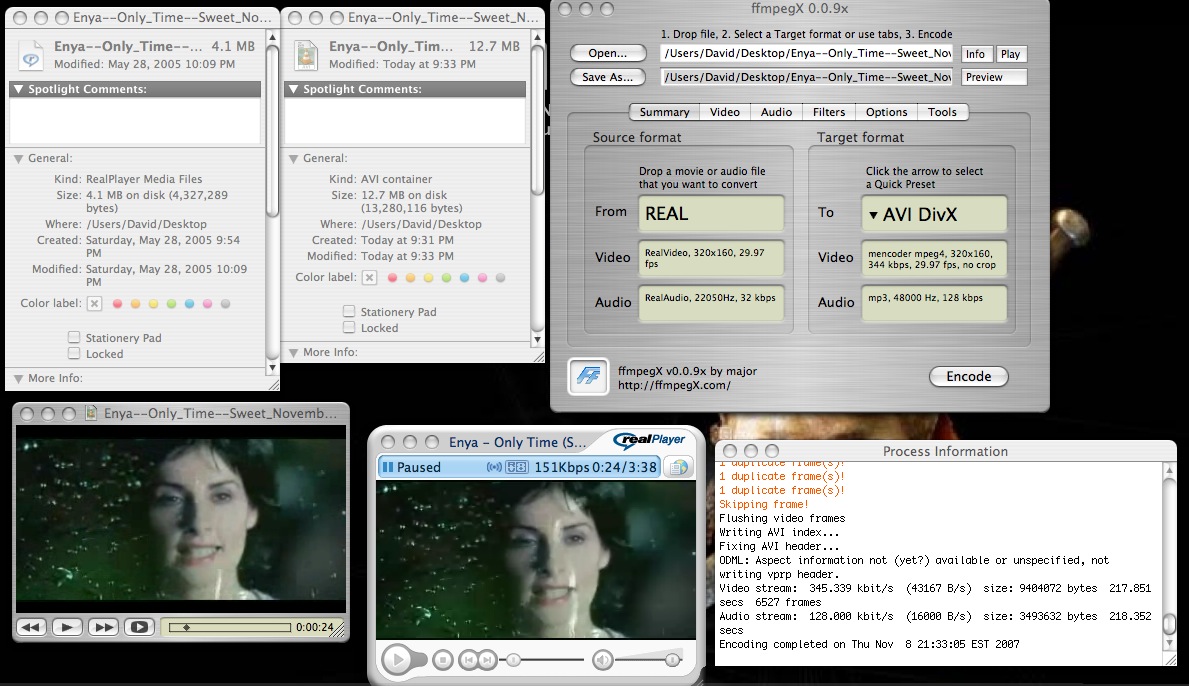Click the seek slider in the Enya movie window
Image resolution: width=1189 pixels, height=686 pixels.
230,628
